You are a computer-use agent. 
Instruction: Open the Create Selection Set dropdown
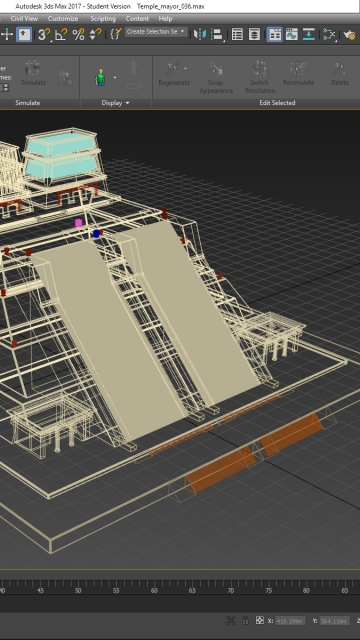156,32
